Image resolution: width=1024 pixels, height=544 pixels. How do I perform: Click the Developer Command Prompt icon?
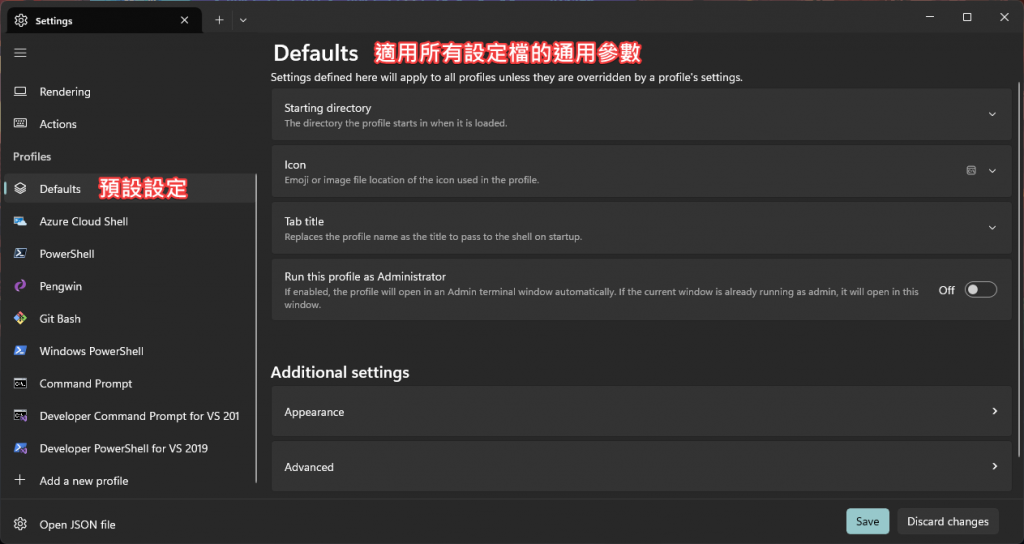point(20,415)
